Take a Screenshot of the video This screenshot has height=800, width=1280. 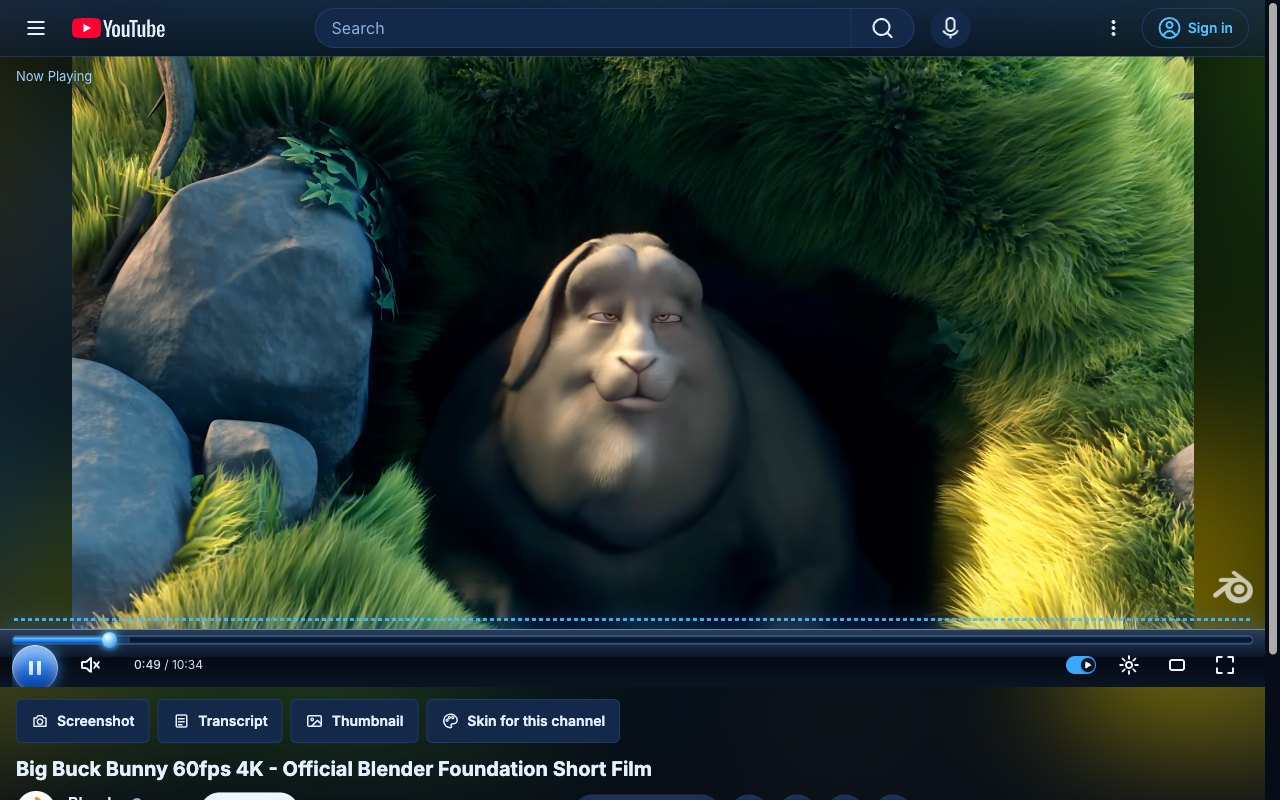click(83, 721)
